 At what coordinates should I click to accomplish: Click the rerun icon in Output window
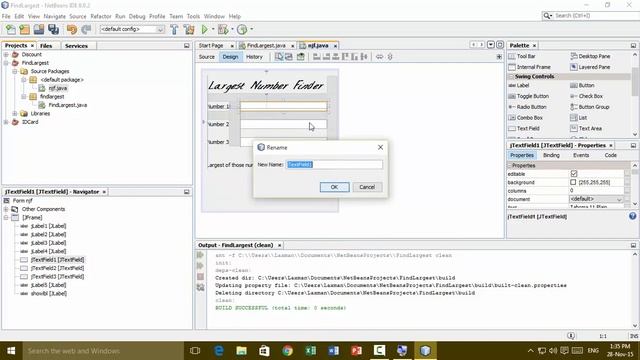pyautogui.click(x=200, y=255)
